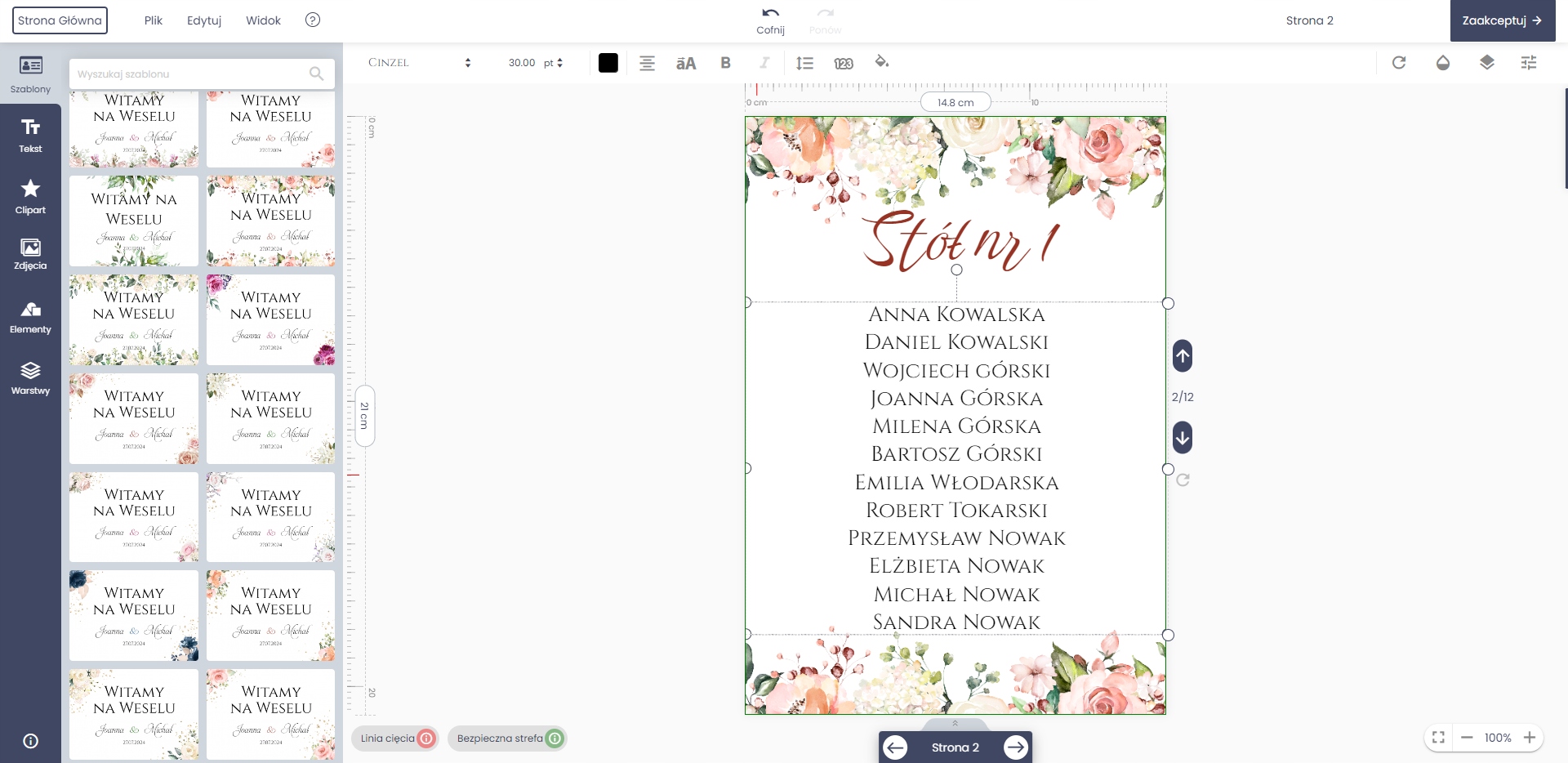
Task: Toggle Bezpieczna strefa safe zone indicator
Action: [x=508, y=738]
